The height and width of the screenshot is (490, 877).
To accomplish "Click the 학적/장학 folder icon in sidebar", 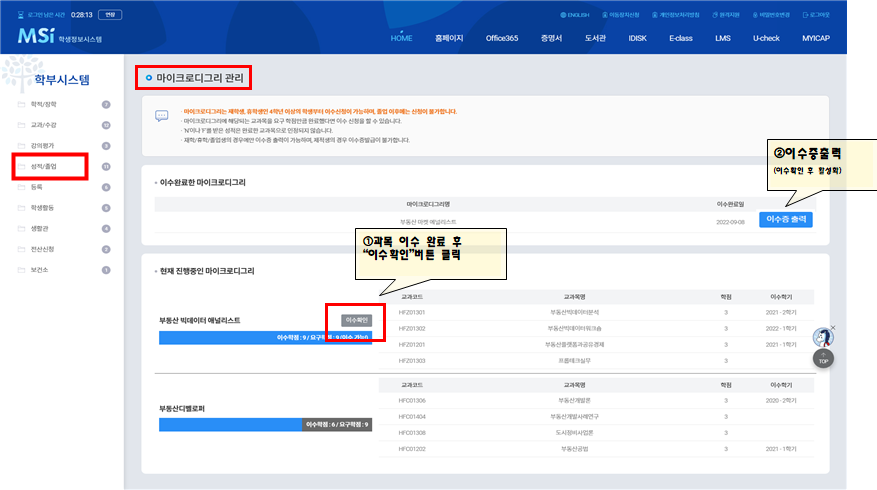I will pyautogui.click(x=22, y=104).
